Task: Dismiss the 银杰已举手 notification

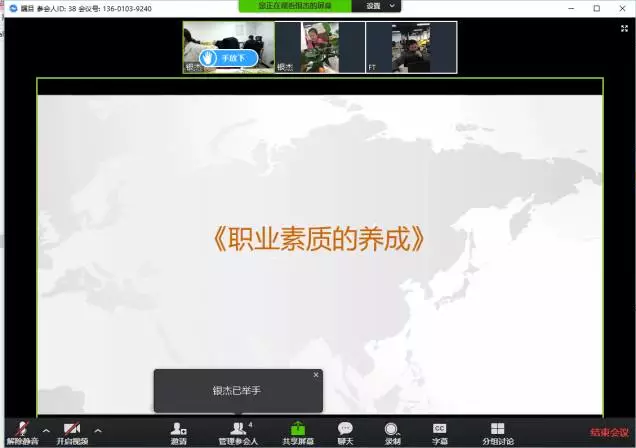Action: point(316,375)
